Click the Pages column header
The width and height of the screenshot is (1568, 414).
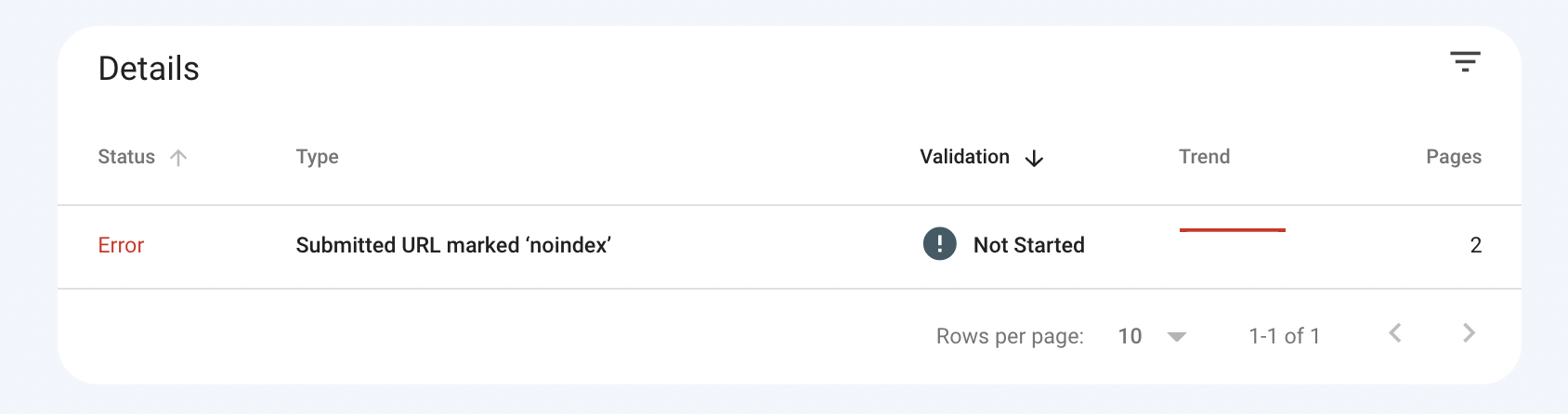[1453, 157]
